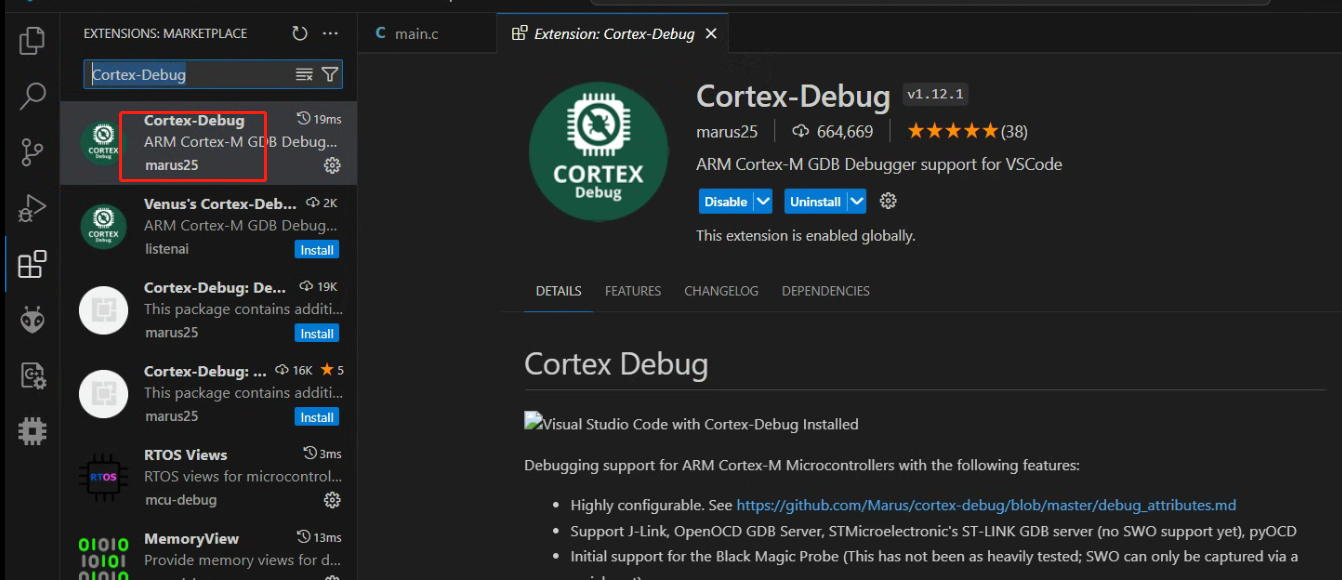
Task: Select the RTOS Views list entry
Action: [208, 477]
